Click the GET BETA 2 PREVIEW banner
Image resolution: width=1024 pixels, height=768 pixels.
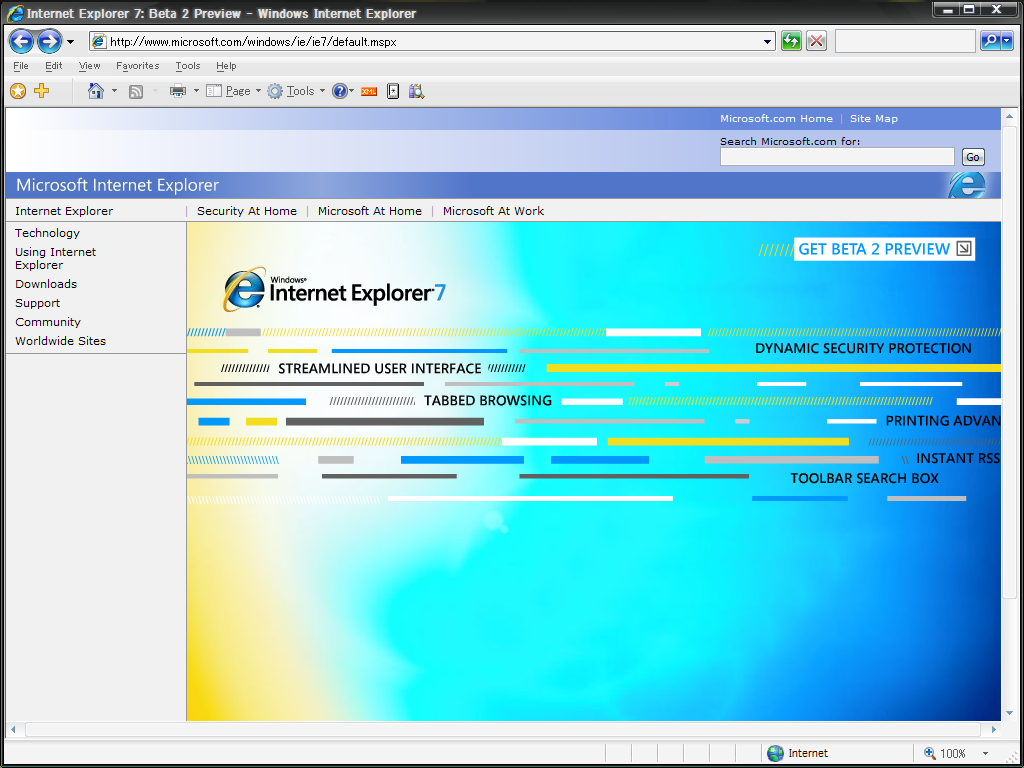[x=884, y=249]
